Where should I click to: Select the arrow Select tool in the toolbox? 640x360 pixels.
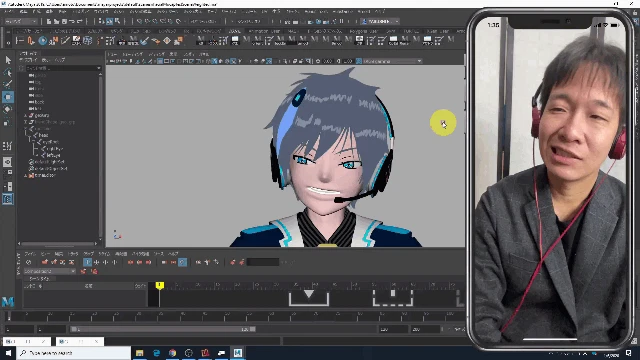[x=8, y=60]
